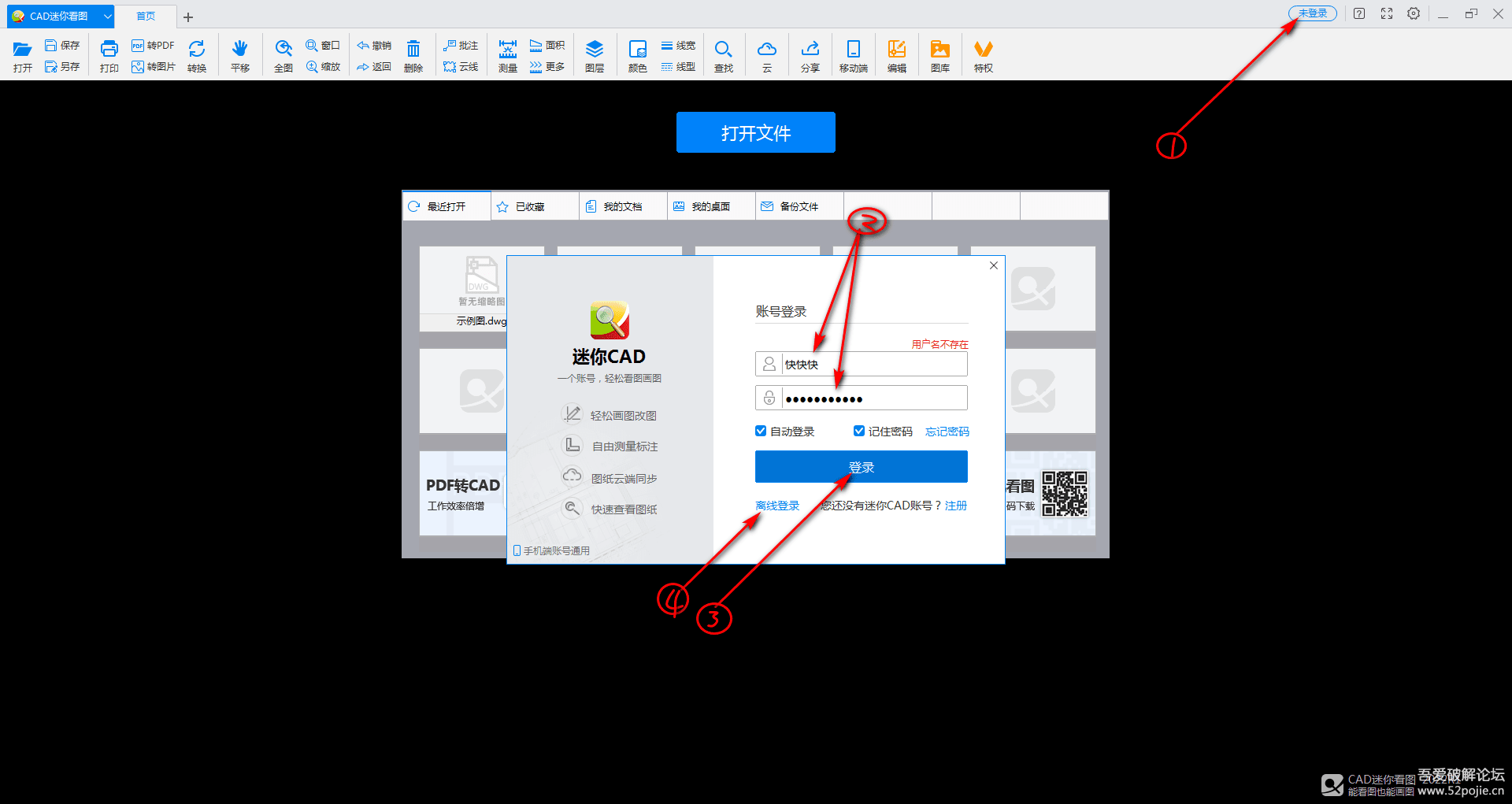The height and width of the screenshot is (804, 1512).
Task: Expand 更多 more tools option
Action: [547, 67]
